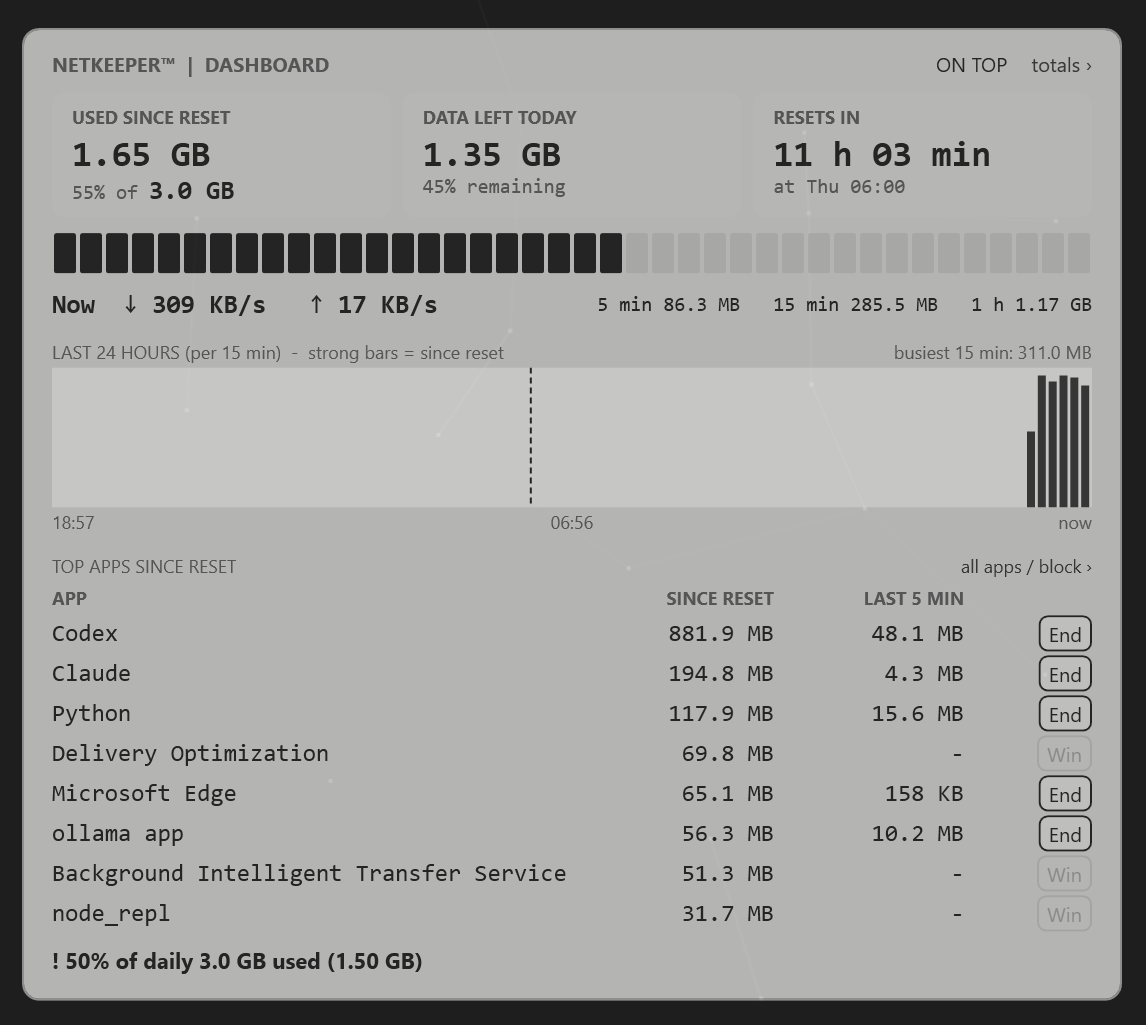
Task: Select the Codex app row name
Action: [x=85, y=634]
